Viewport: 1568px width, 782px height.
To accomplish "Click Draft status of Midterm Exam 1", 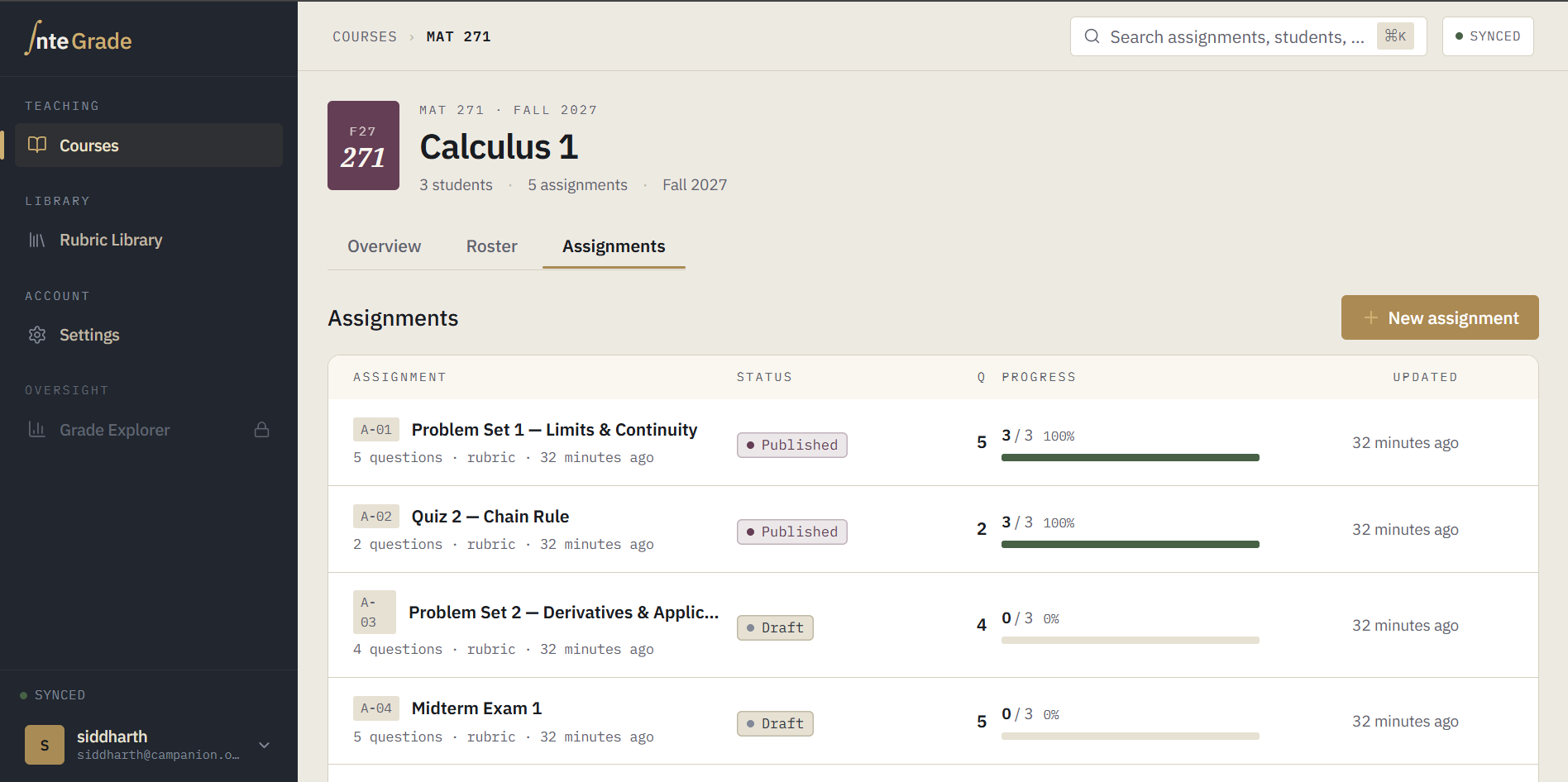I will tap(775, 723).
